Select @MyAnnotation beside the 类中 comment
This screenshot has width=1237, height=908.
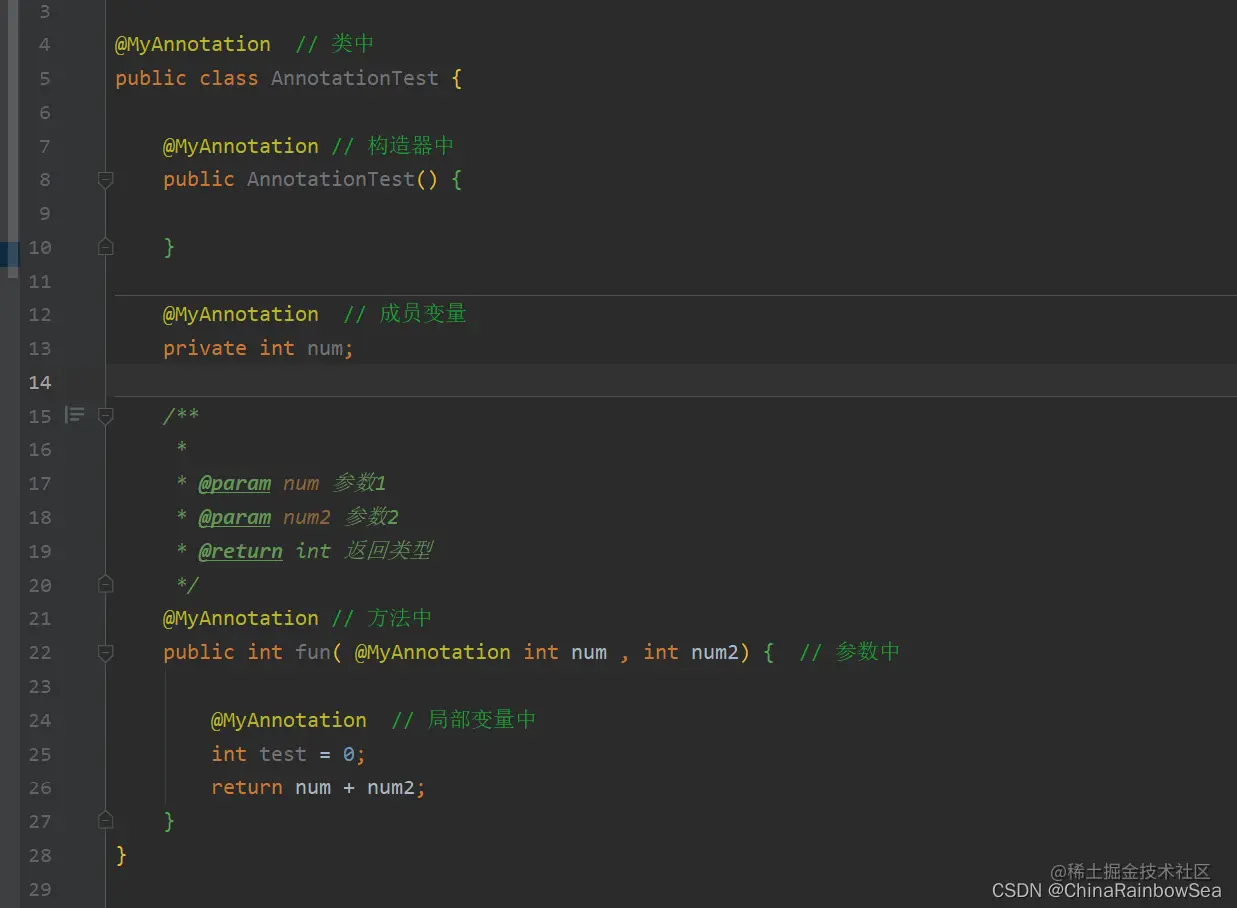tap(193, 44)
